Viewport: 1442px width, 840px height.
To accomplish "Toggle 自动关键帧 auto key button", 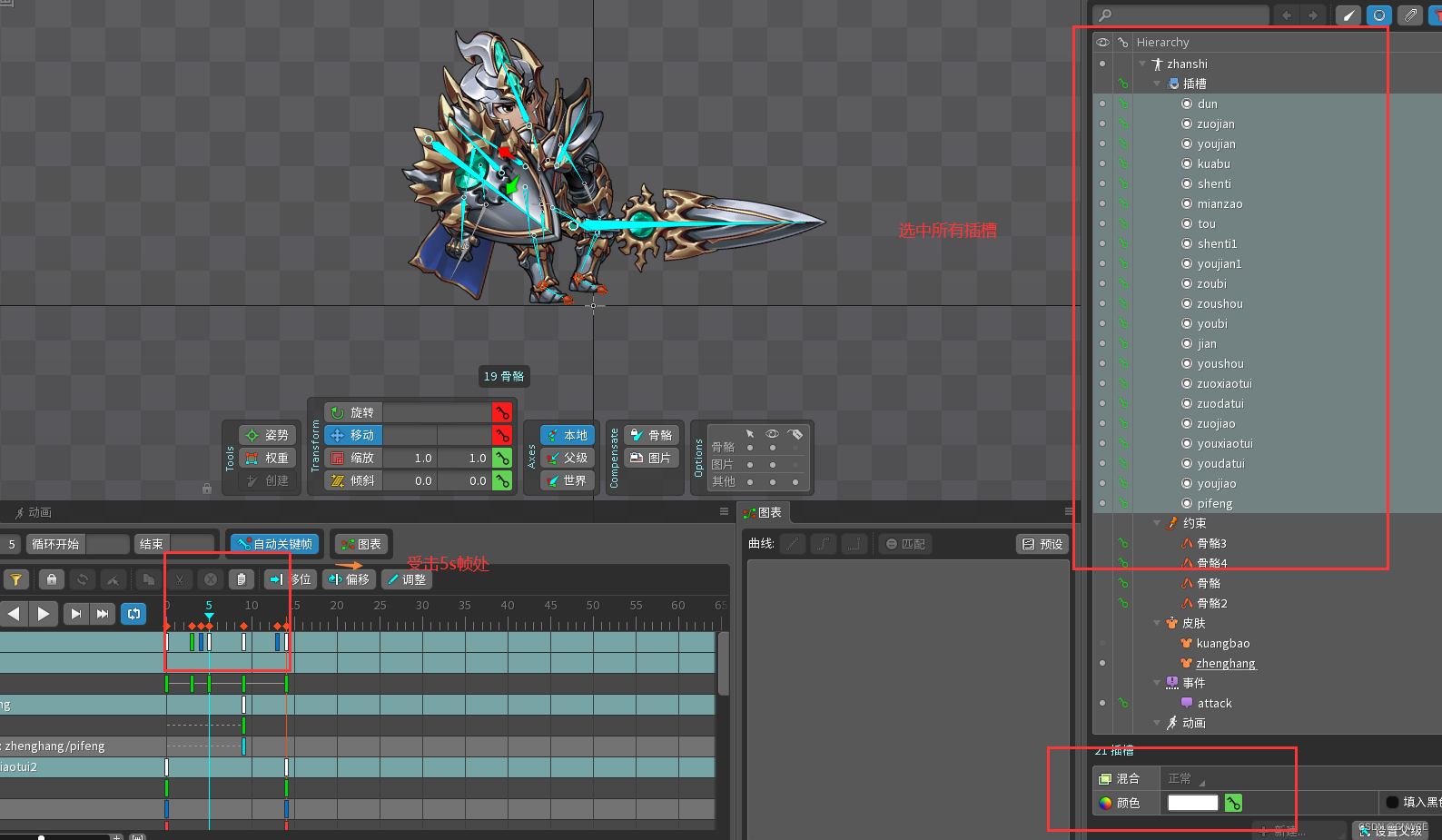I will pos(275,544).
